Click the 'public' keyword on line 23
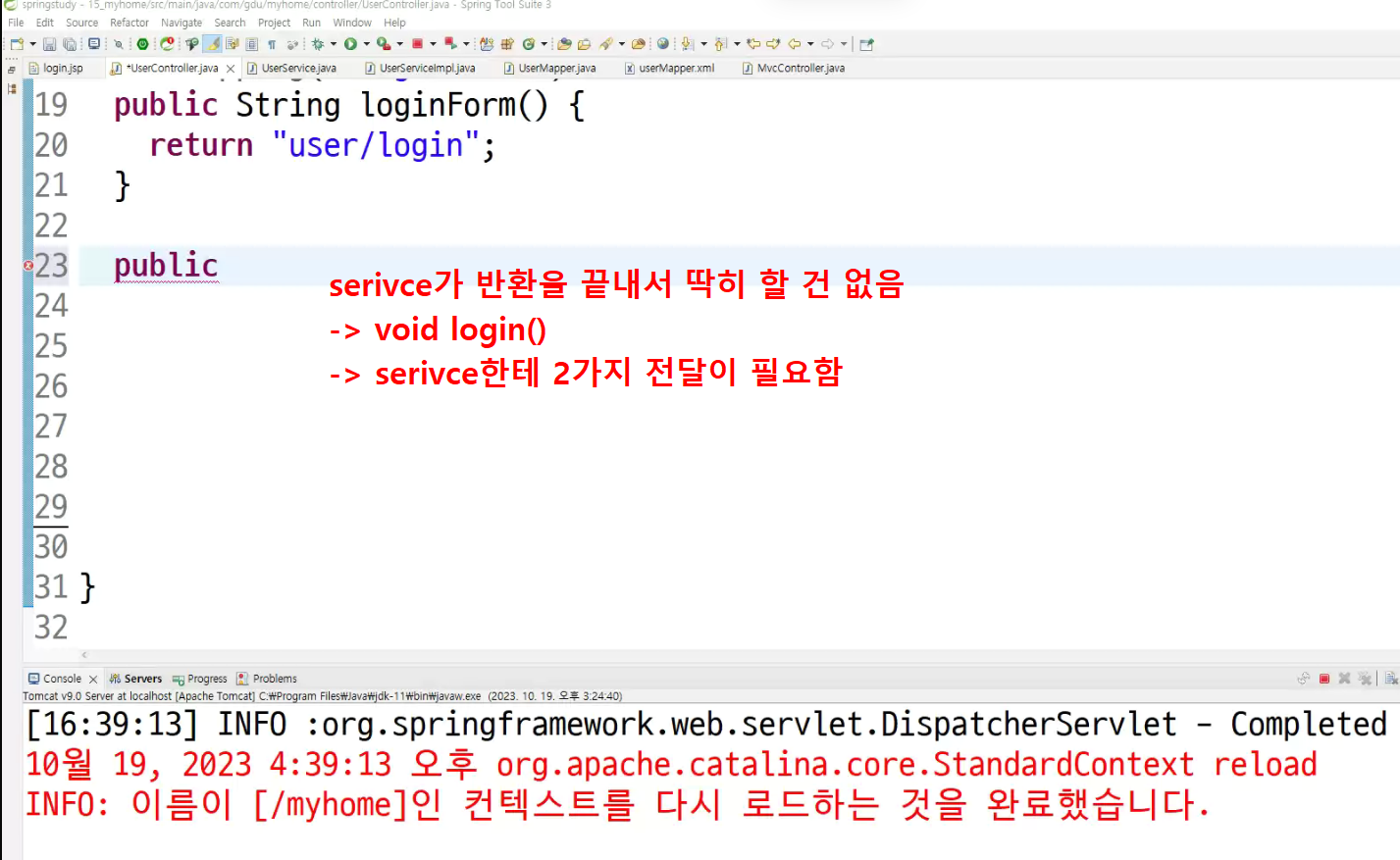This screenshot has height=860, width=1400. tap(166, 266)
